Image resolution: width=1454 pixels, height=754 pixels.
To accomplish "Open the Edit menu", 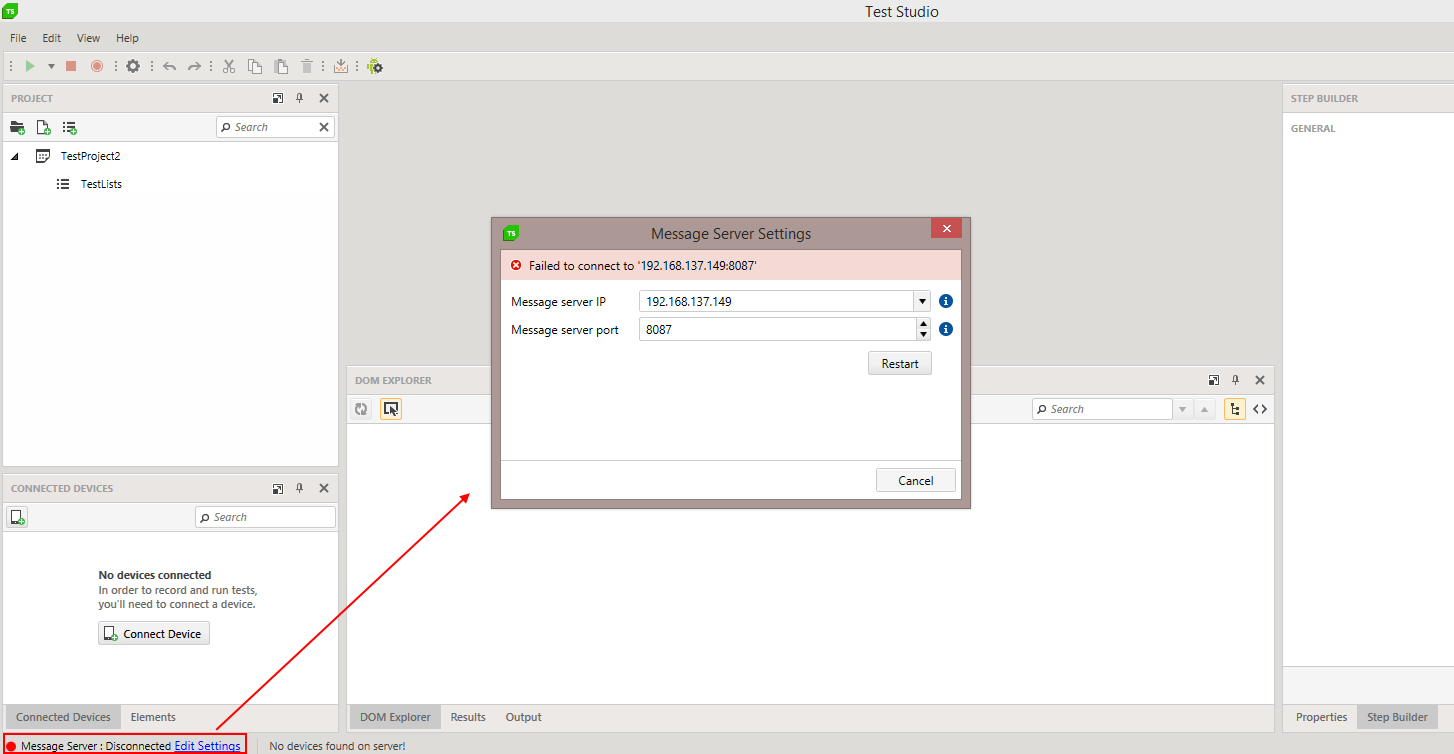I will coord(52,38).
